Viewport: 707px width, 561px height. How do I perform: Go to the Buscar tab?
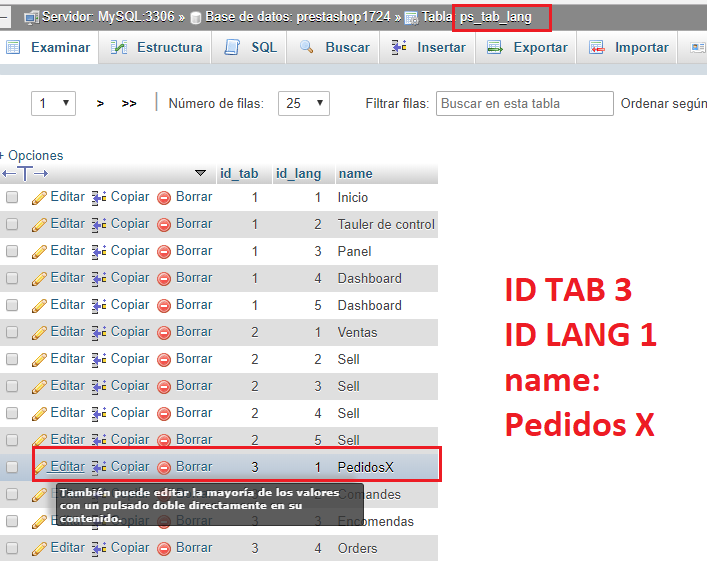(x=334, y=47)
